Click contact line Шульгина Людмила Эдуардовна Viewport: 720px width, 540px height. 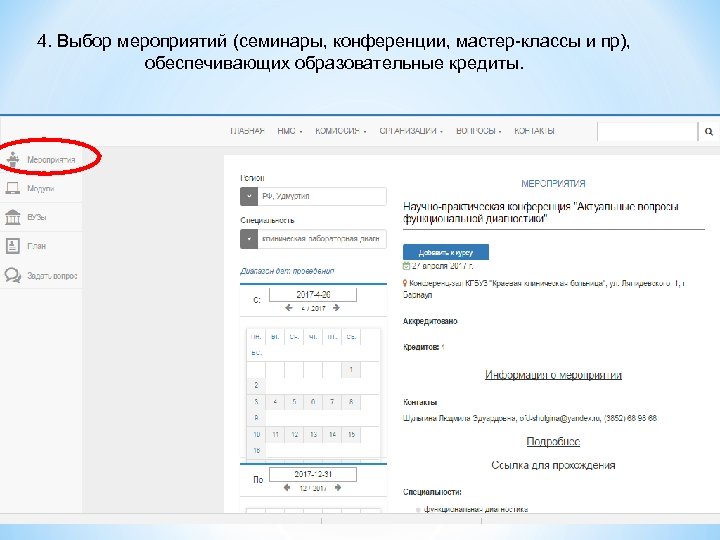530,418
